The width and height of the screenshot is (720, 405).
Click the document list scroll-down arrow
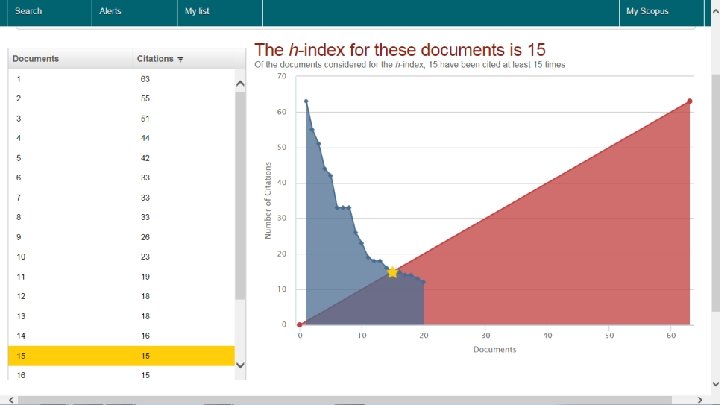[x=240, y=365]
